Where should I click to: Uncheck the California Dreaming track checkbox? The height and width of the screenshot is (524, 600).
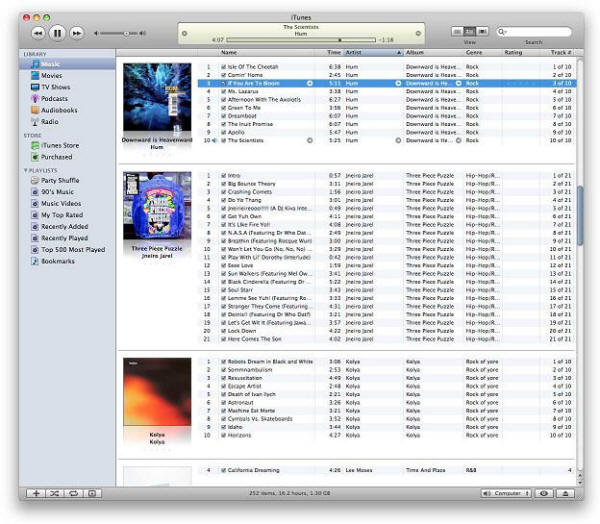pyautogui.click(x=223, y=470)
